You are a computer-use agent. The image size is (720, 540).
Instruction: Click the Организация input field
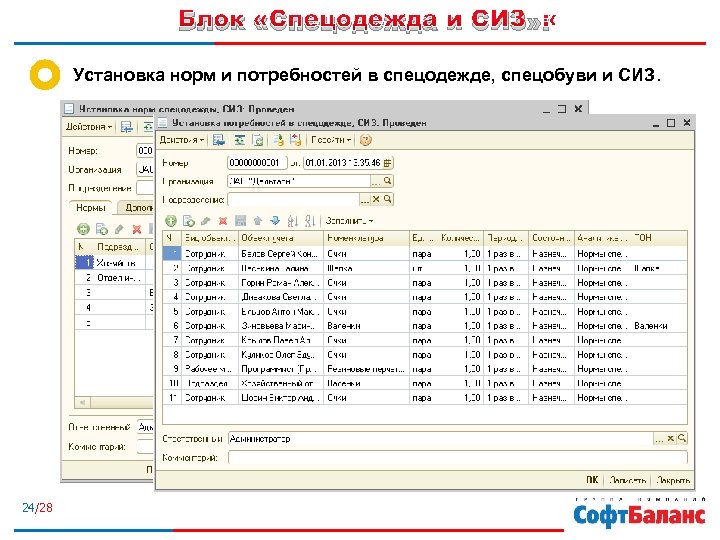pos(299,181)
